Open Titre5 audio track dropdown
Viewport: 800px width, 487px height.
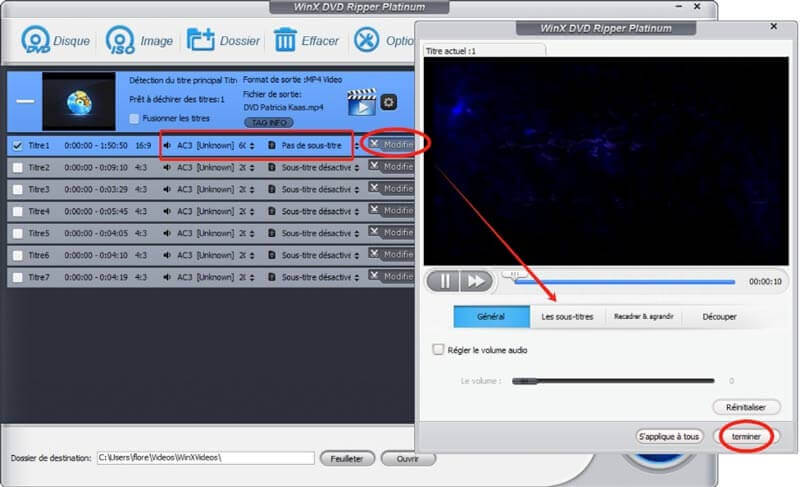(x=252, y=234)
